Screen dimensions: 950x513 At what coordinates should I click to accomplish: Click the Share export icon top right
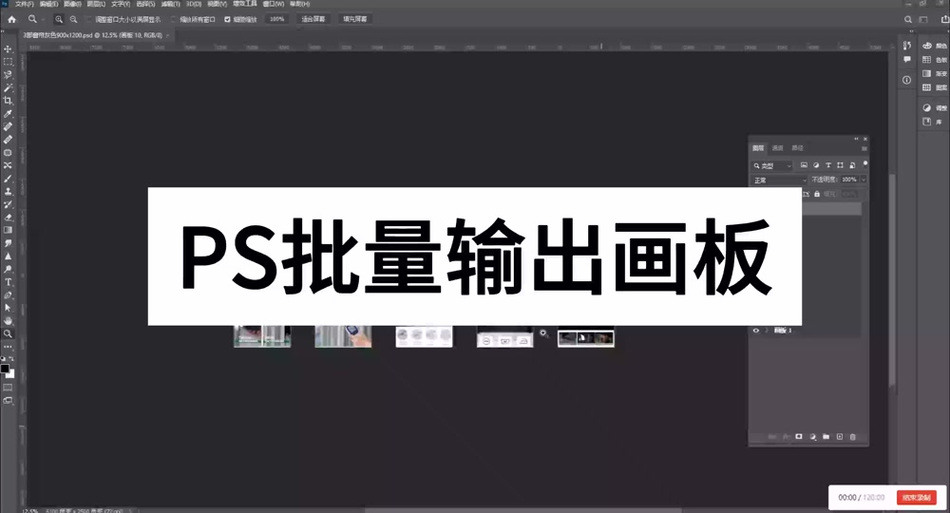[945, 19]
